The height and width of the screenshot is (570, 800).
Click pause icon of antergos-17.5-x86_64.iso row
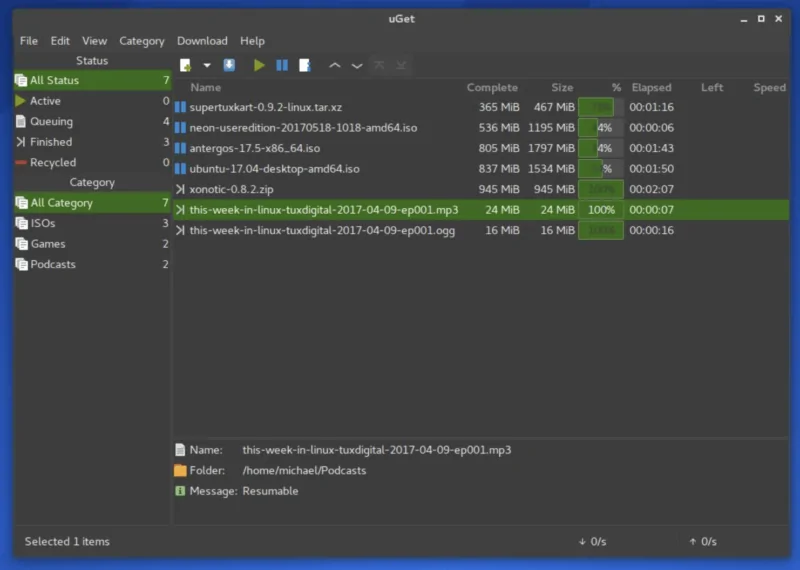180,148
